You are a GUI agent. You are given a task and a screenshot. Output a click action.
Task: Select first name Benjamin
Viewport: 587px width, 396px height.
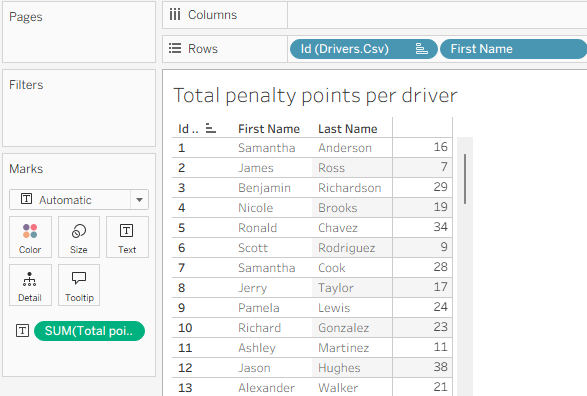(264, 188)
